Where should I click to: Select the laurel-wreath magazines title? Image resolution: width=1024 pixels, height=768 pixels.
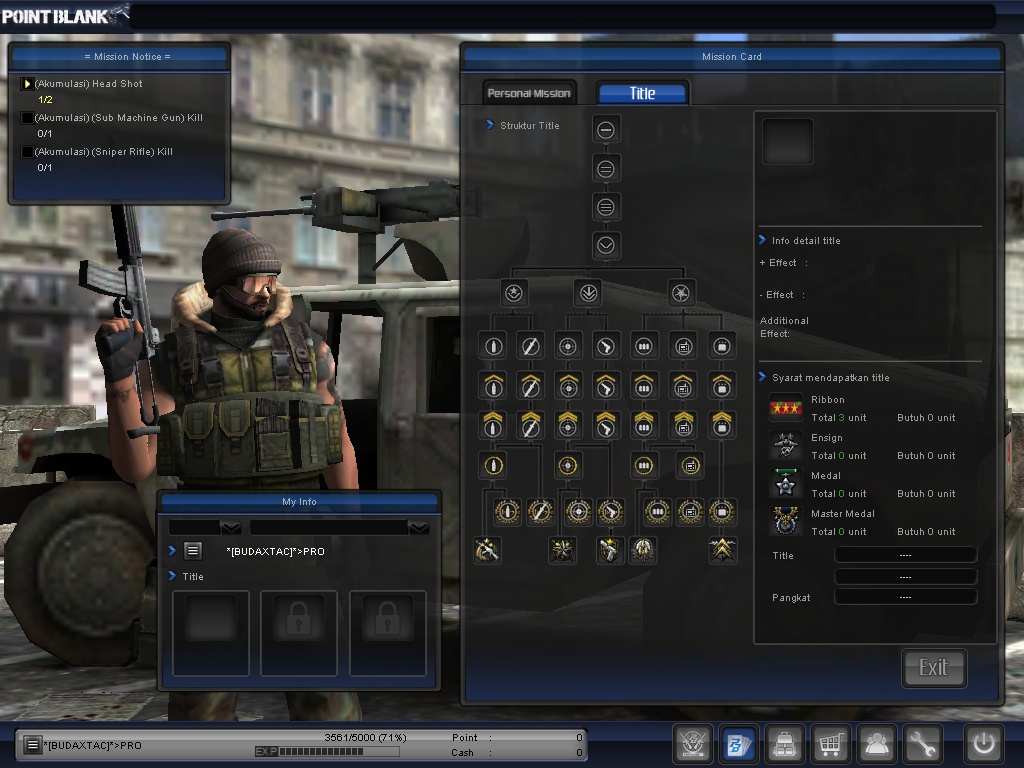tap(658, 512)
